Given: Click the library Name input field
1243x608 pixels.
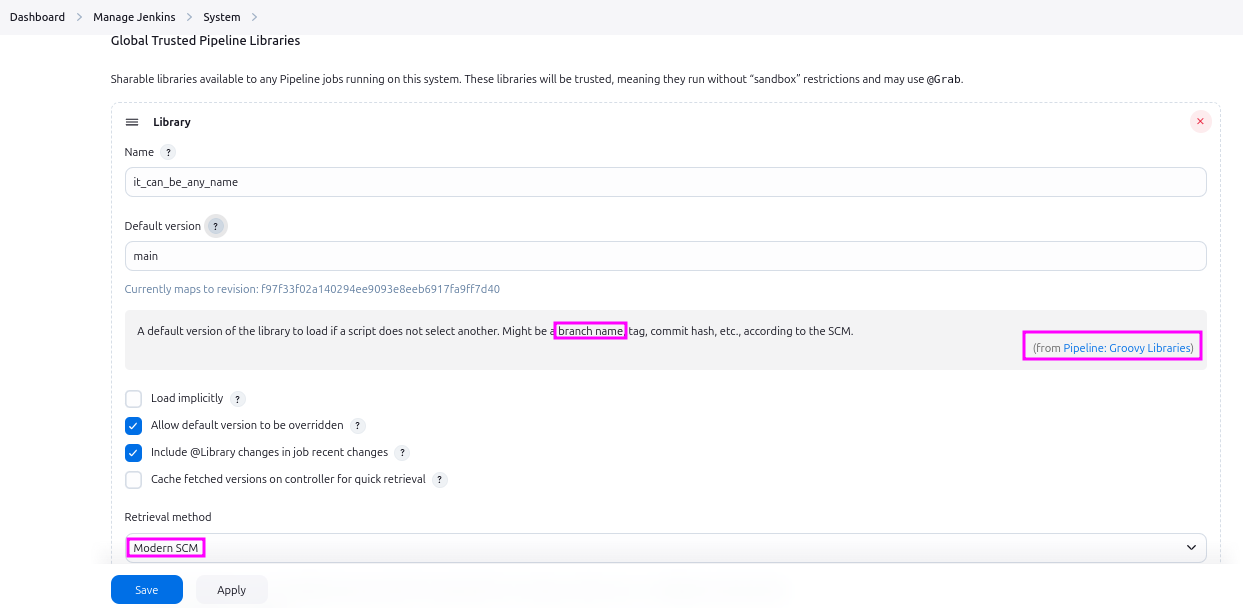Looking at the screenshot, I should (665, 182).
